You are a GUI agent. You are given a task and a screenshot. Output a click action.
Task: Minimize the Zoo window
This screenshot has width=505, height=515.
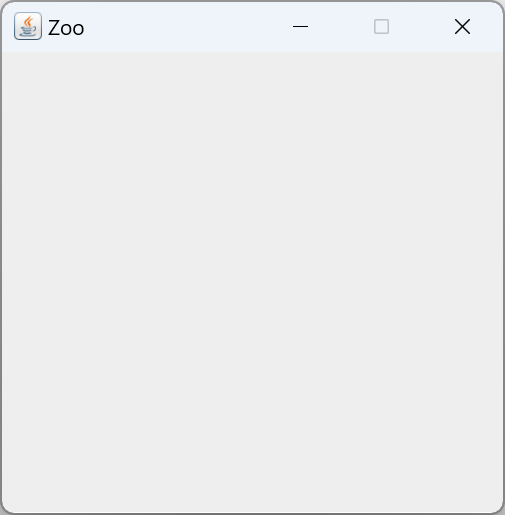click(300, 26)
